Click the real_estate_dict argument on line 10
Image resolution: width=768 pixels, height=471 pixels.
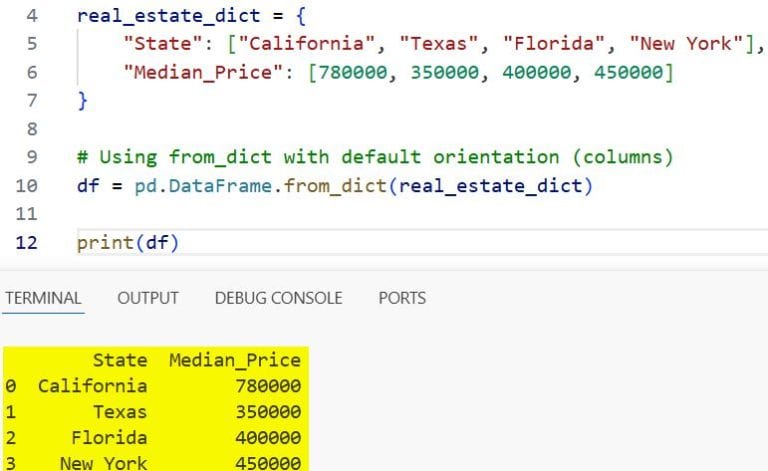pyautogui.click(x=491, y=186)
